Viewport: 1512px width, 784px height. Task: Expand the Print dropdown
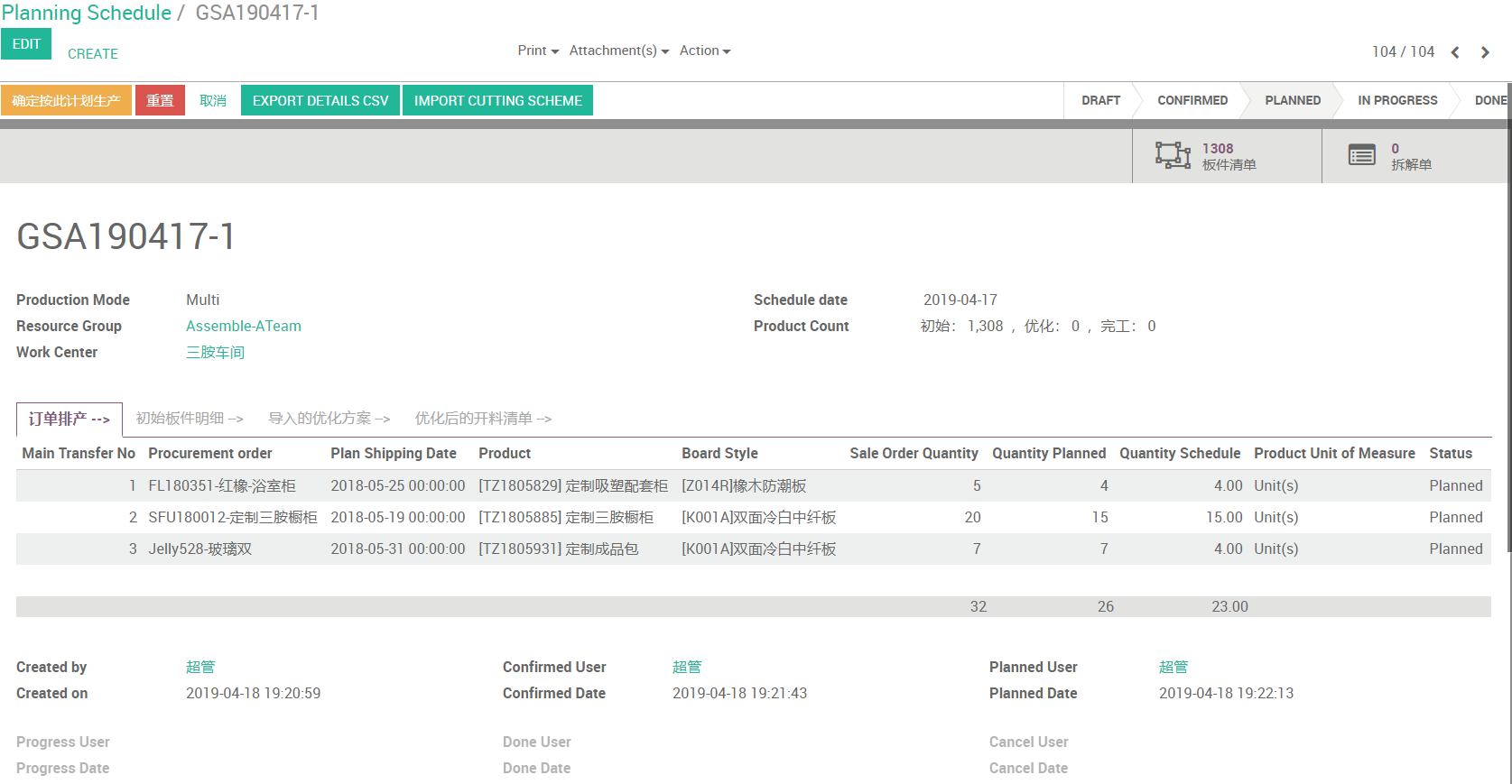(537, 51)
